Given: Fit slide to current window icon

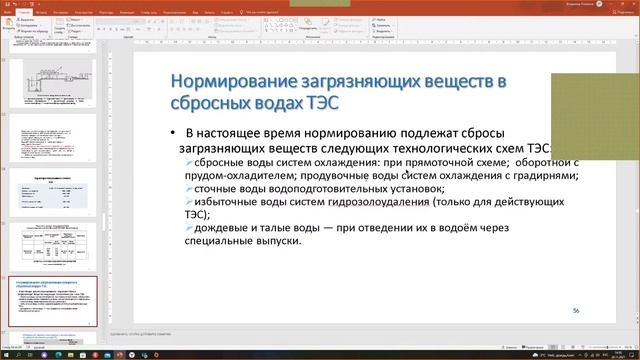Looking at the screenshot, I should pyautogui.click(x=636, y=347).
